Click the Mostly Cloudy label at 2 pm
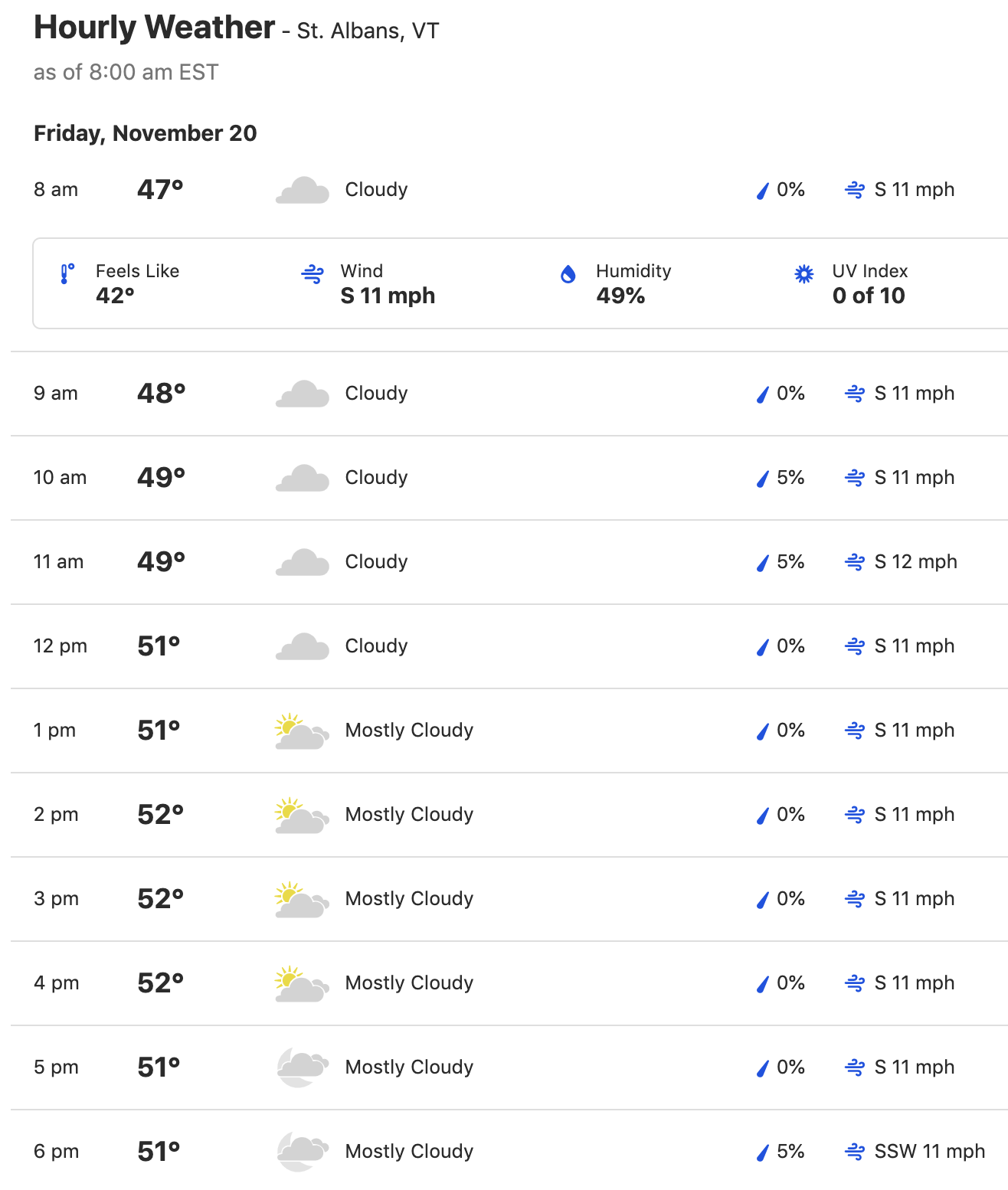 (409, 815)
